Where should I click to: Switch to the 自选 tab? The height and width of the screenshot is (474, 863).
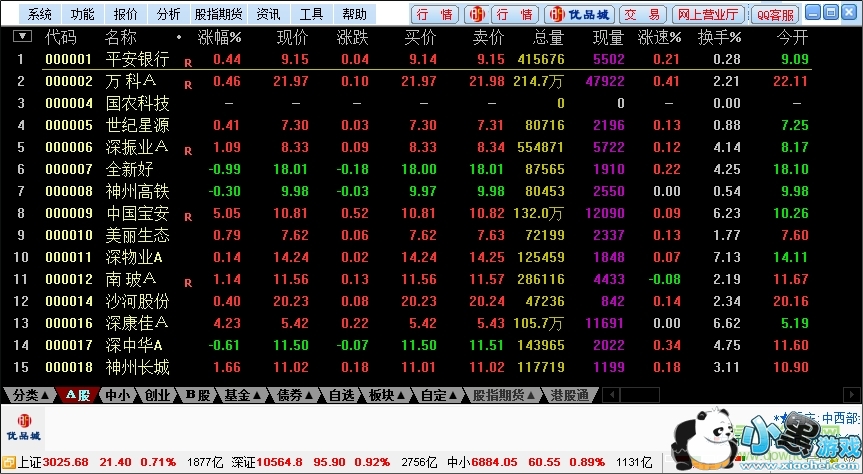click(x=341, y=395)
